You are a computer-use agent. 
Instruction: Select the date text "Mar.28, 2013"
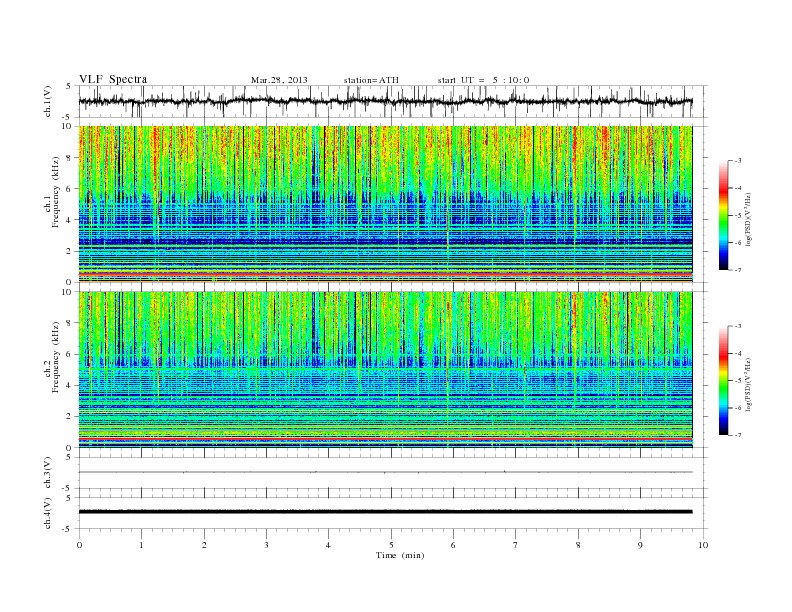pyautogui.click(x=279, y=80)
